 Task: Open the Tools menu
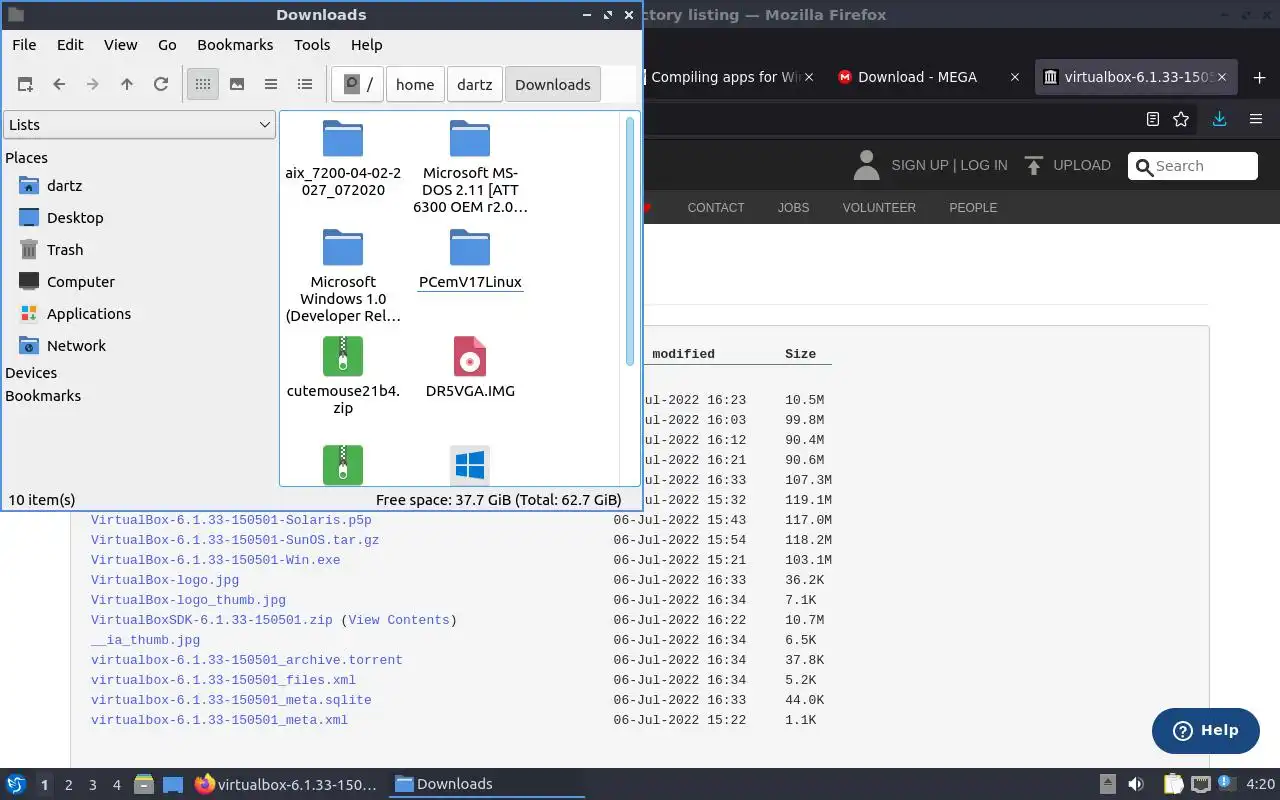312,45
